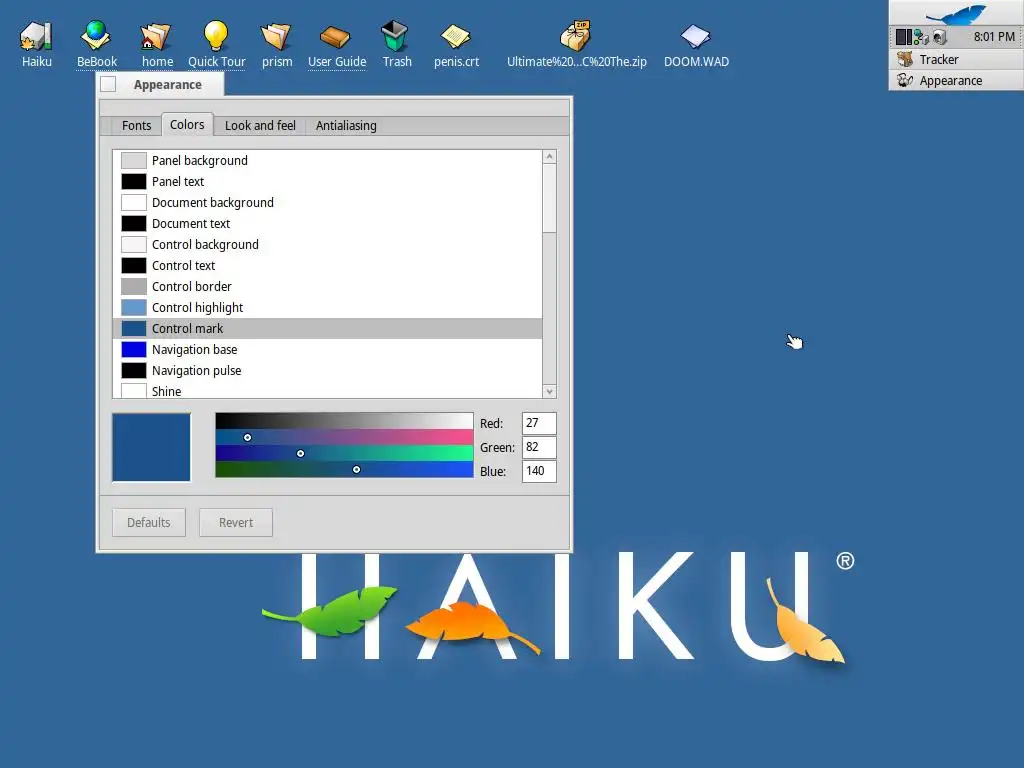Click the large current color preview swatch
Viewport: 1024px width, 768px height.
click(x=151, y=447)
